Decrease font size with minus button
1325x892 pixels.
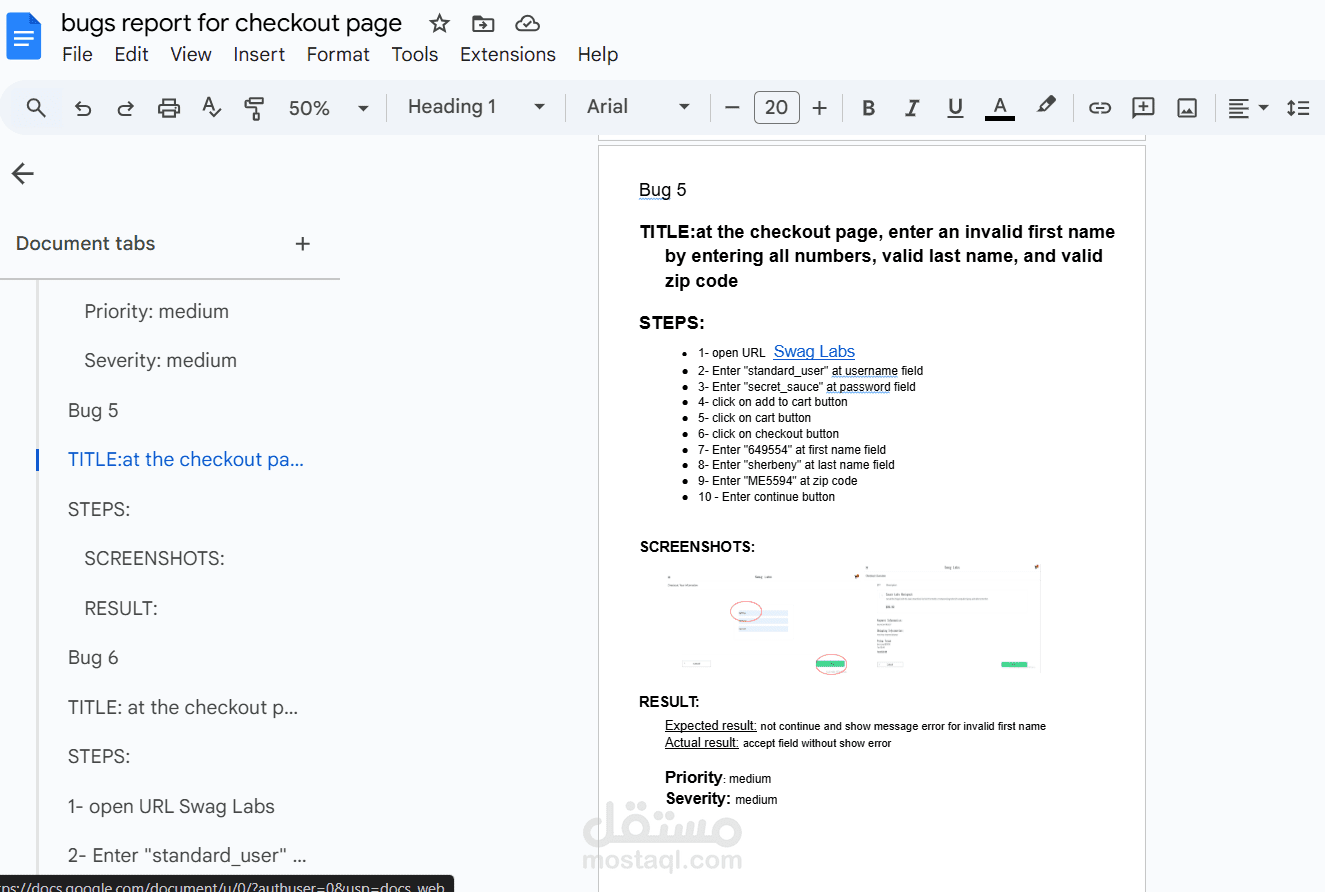(x=732, y=108)
